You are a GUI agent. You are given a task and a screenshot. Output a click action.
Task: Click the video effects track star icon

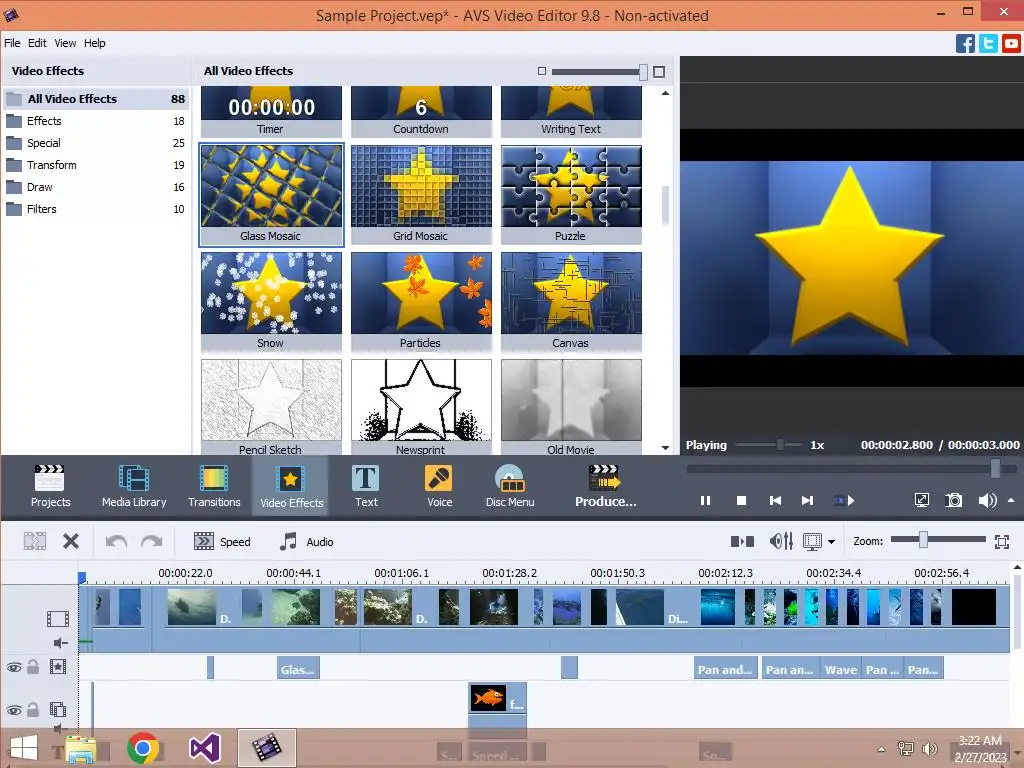coord(57,667)
